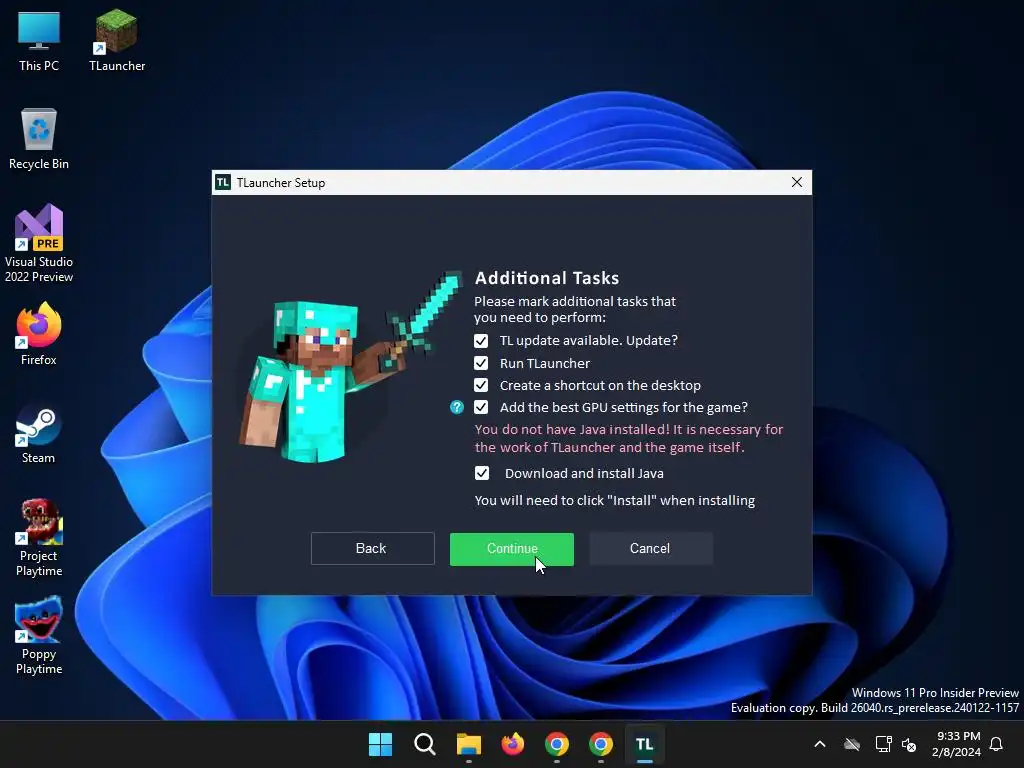Select the Project Playtime desktop icon

[x=39, y=537]
